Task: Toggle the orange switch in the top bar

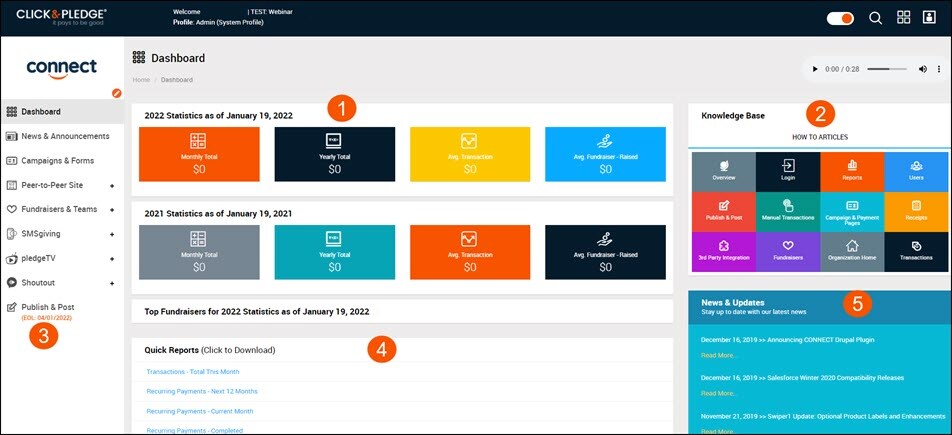Action: pos(840,18)
